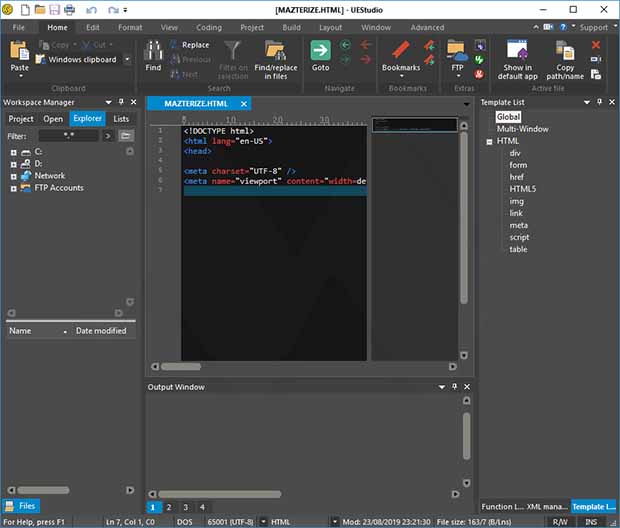
Task: Open the Edit ribbon tab
Action: [x=93, y=27]
